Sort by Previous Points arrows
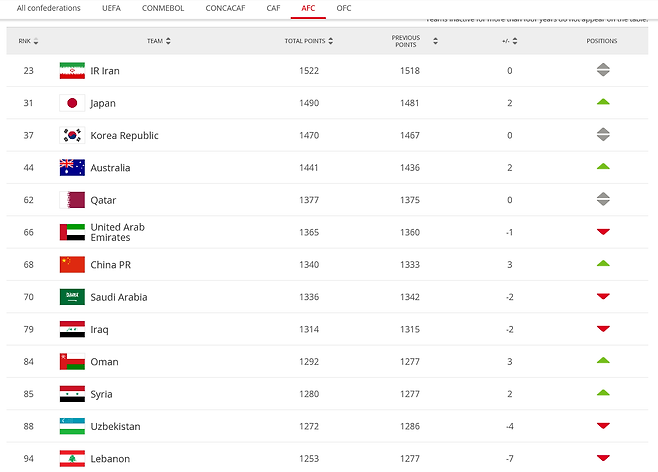 (x=435, y=41)
